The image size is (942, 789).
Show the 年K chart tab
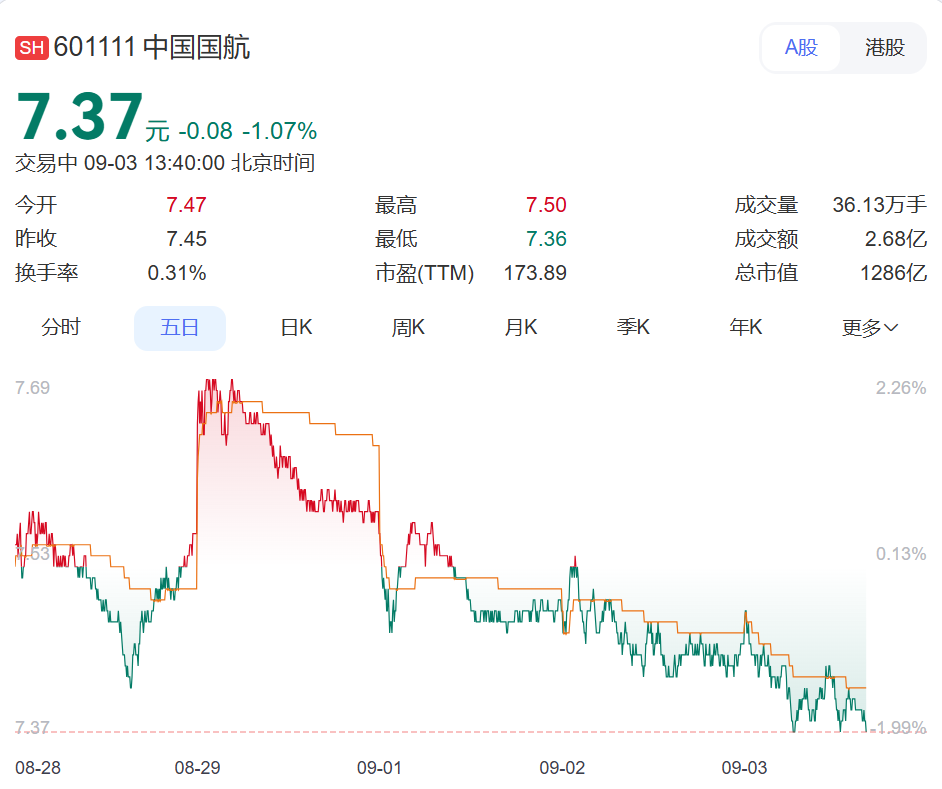[746, 328]
